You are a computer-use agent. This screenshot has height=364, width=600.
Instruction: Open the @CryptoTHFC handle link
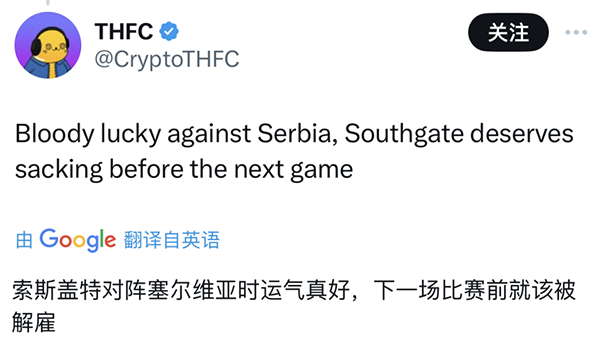pos(167,60)
